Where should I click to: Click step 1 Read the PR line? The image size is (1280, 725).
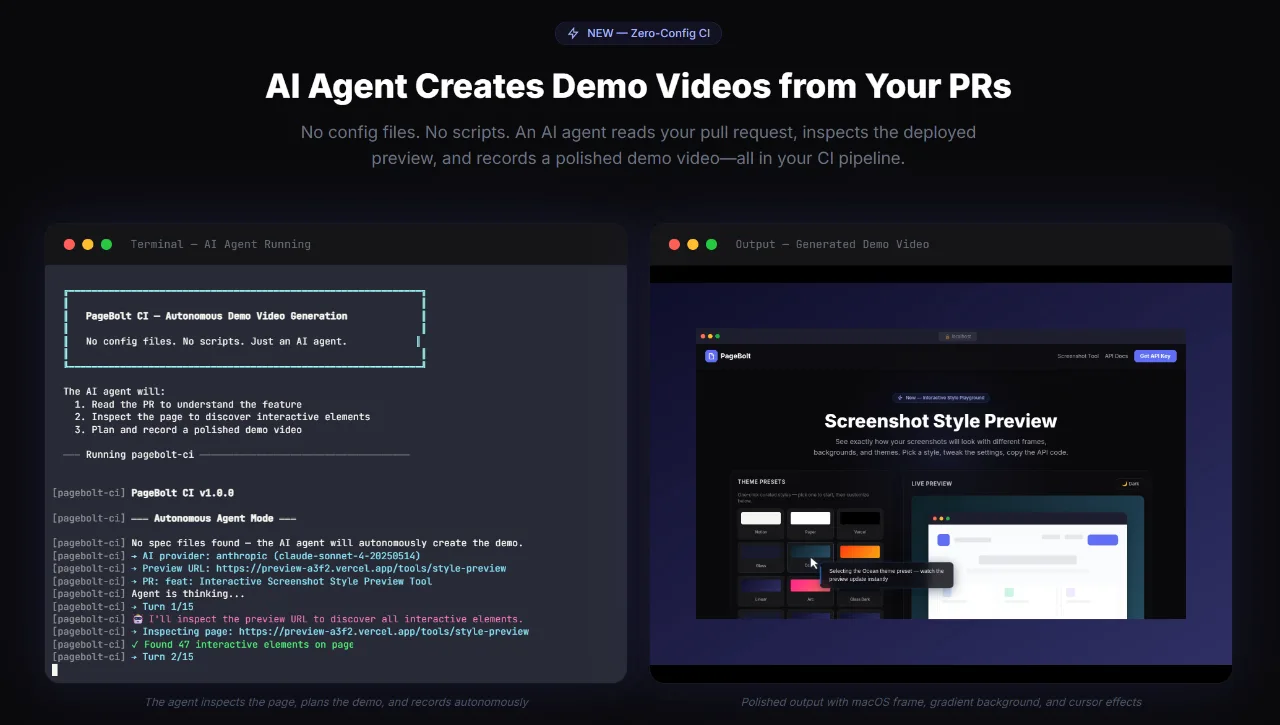point(188,405)
